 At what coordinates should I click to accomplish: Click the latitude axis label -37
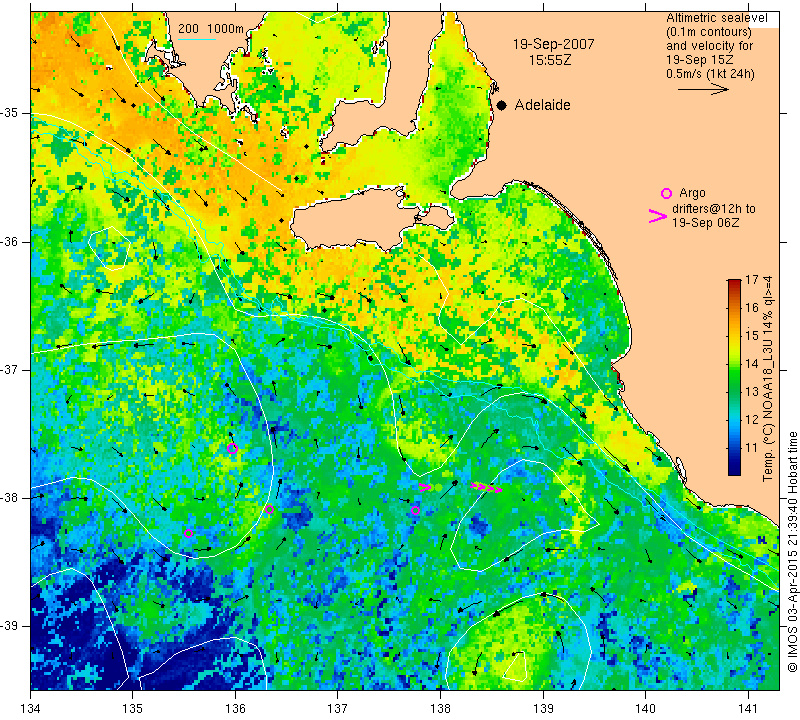(10, 369)
